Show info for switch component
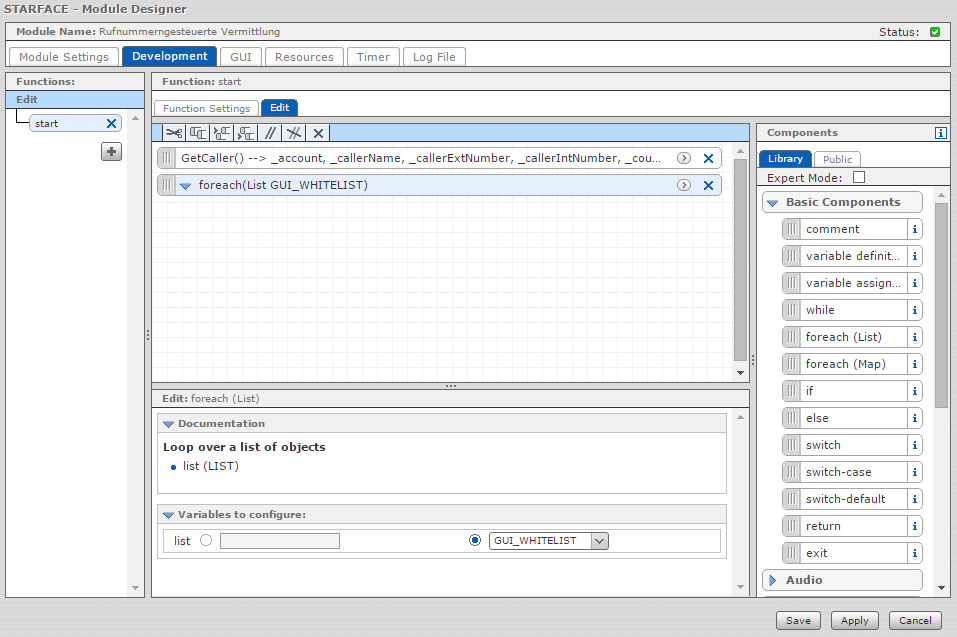957x637 pixels. (914, 445)
